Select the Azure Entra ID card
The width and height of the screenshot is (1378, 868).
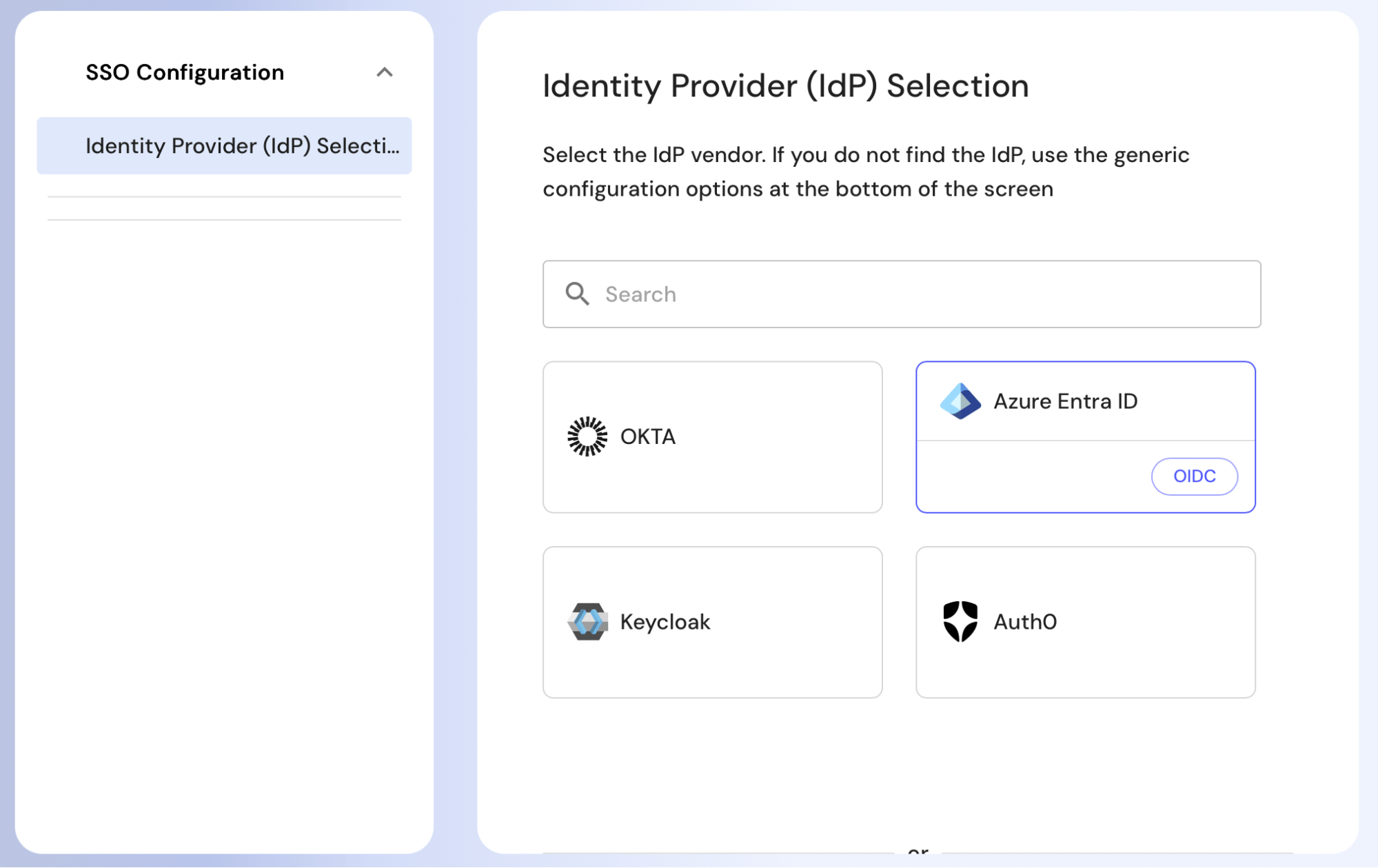point(1085,437)
